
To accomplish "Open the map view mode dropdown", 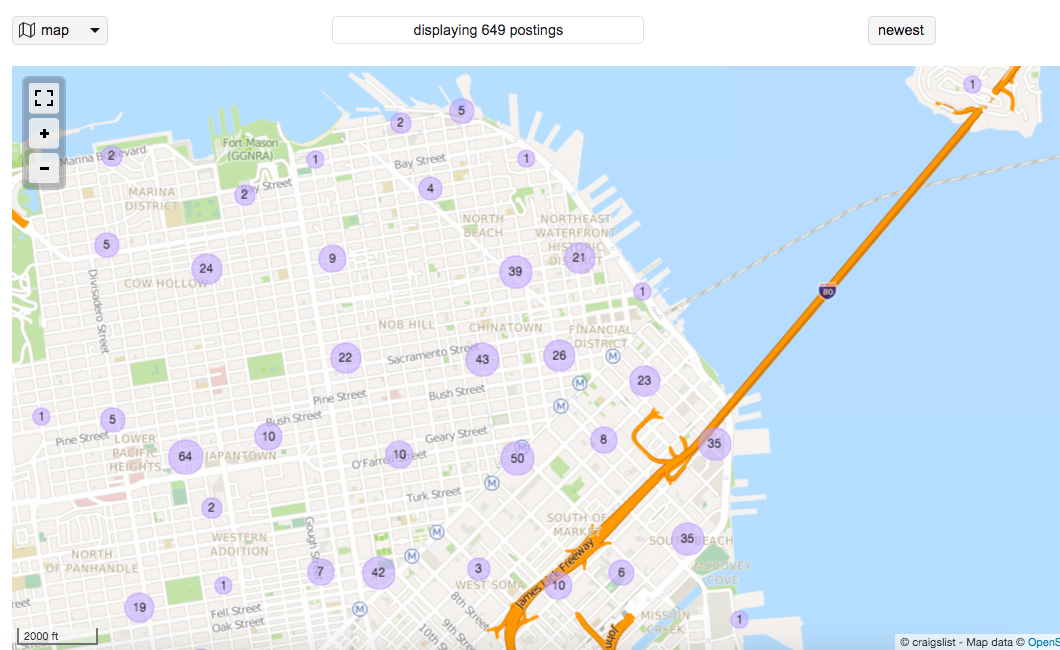I will [x=59, y=30].
